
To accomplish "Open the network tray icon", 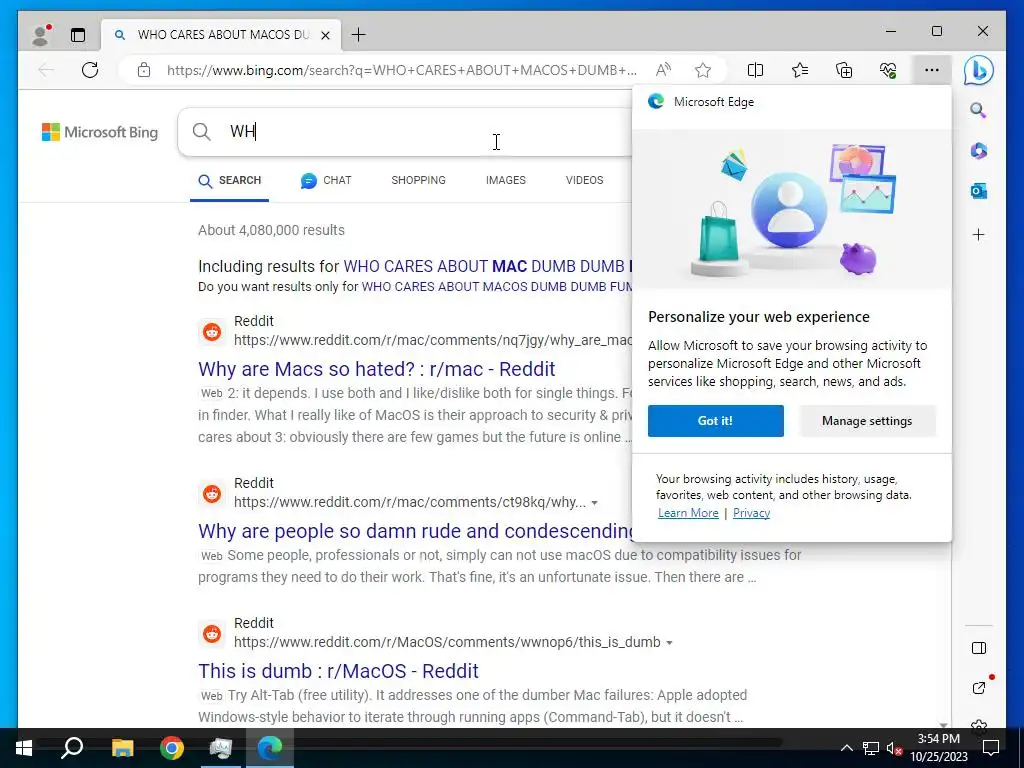I will click(871, 748).
